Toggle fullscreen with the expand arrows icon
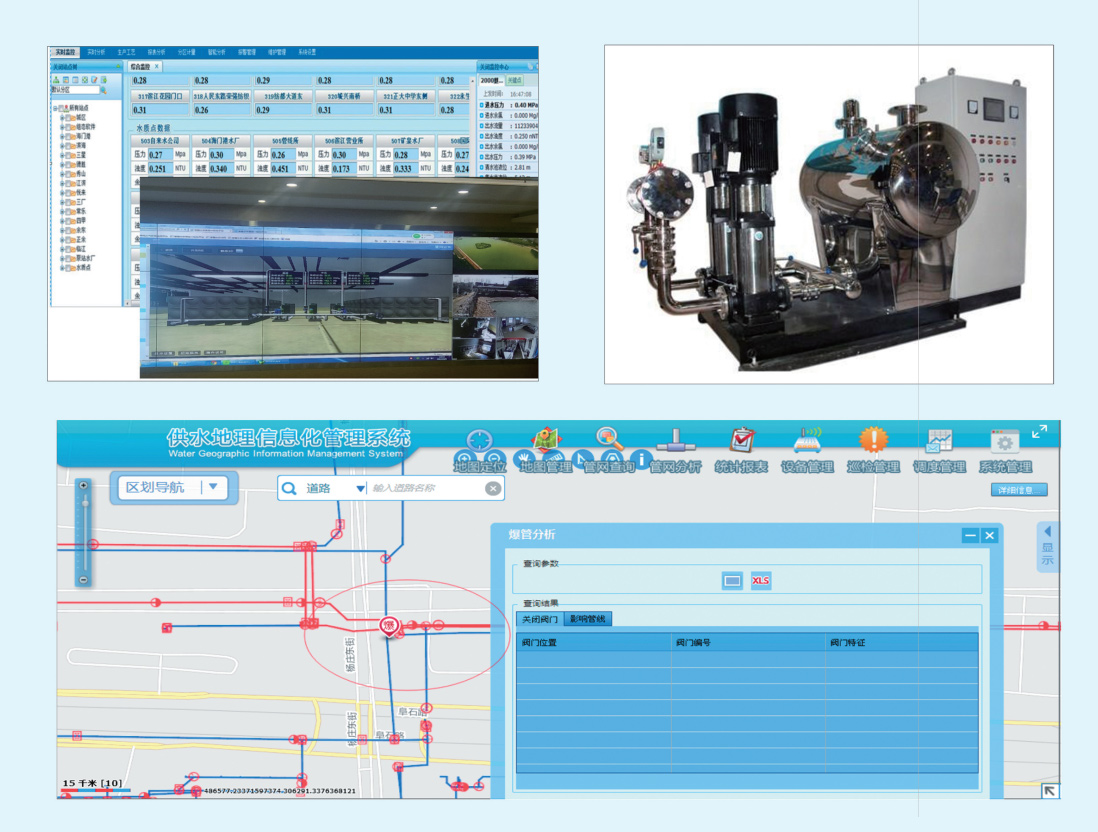This screenshot has width=1098, height=832. click(x=1040, y=432)
